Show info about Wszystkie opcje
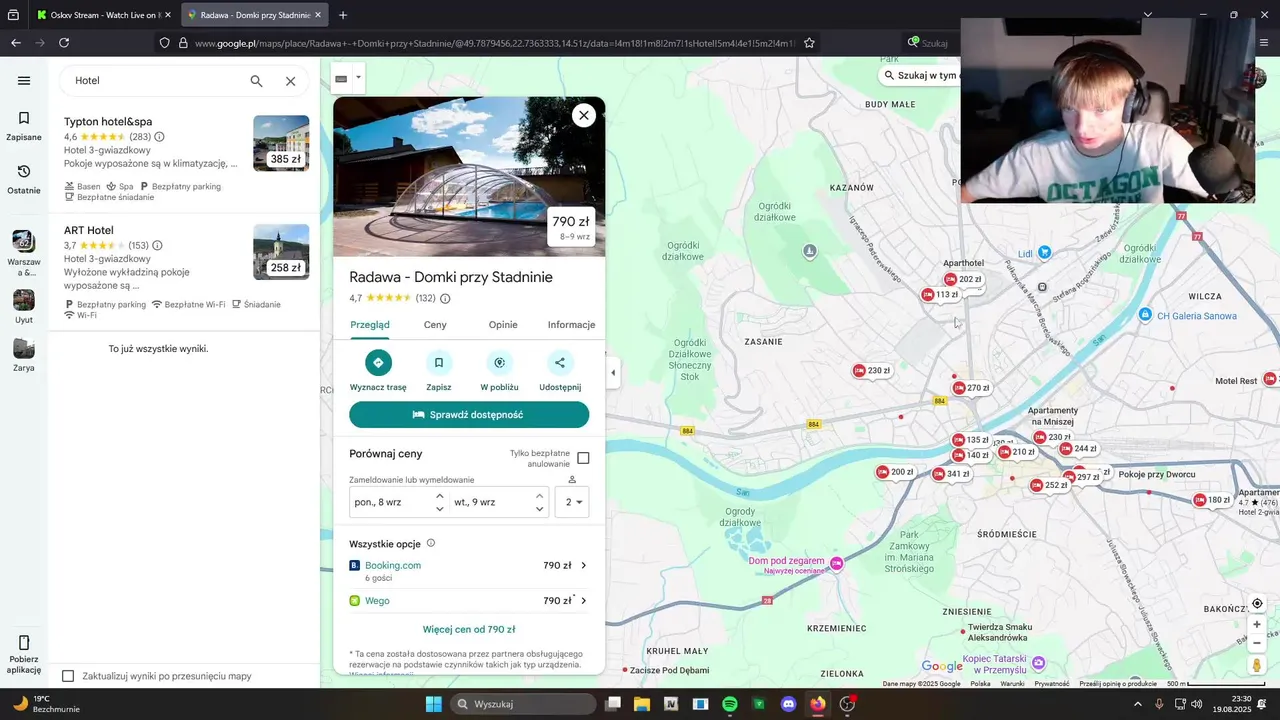 [x=431, y=543]
